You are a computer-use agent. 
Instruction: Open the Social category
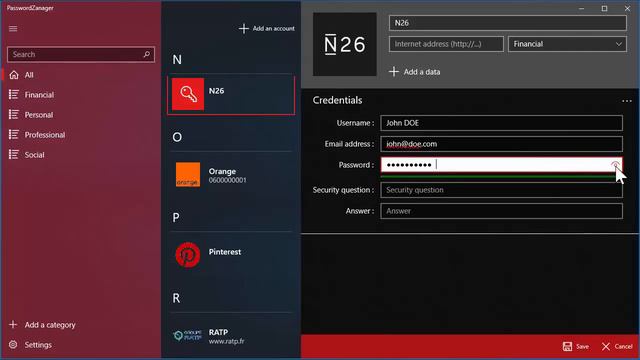[81, 155]
